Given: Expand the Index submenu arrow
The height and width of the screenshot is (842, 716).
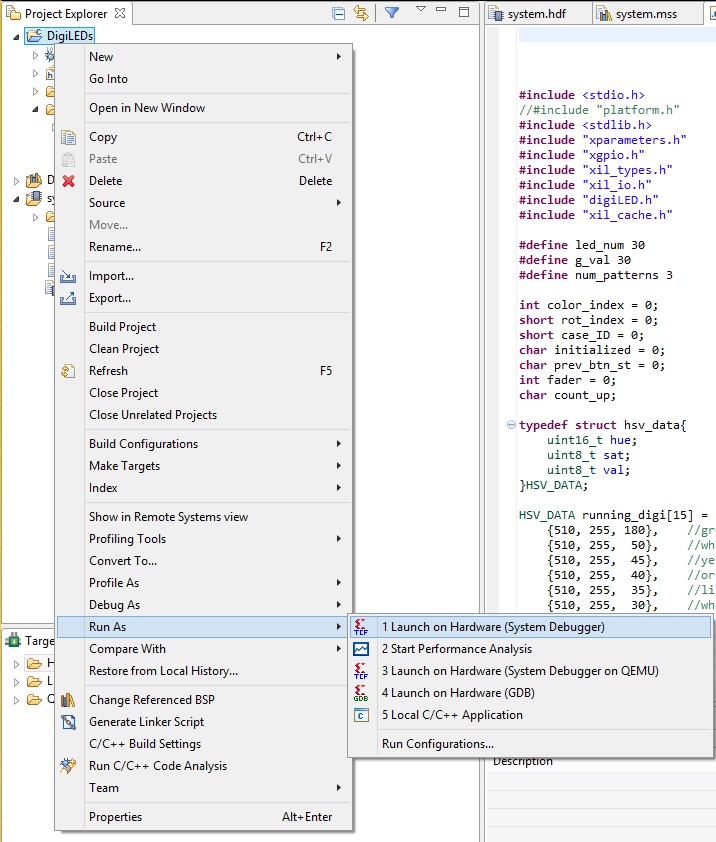Looking at the screenshot, I should click(338, 488).
